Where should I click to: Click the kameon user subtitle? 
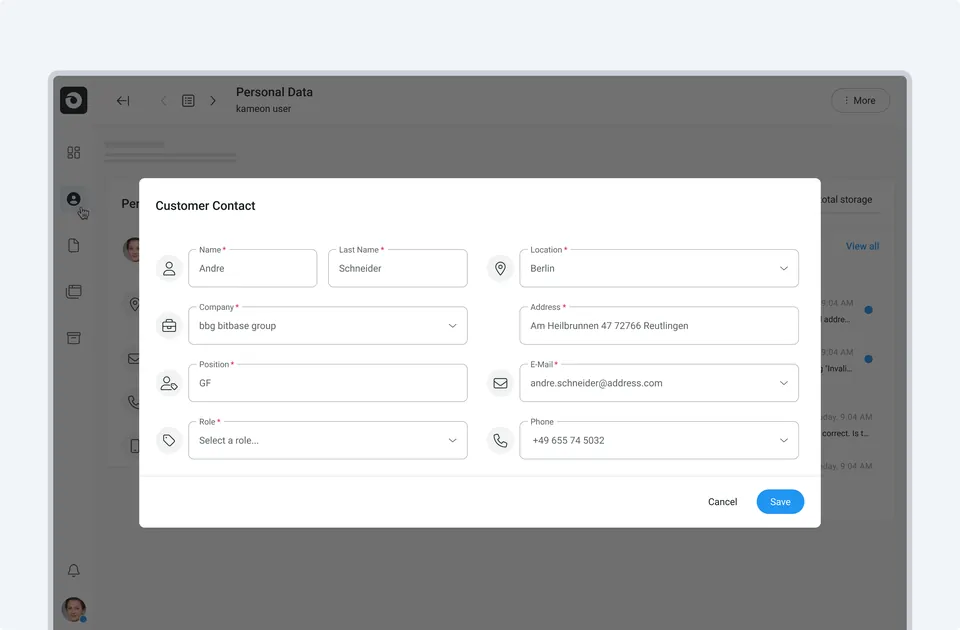pyautogui.click(x=263, y=109)
